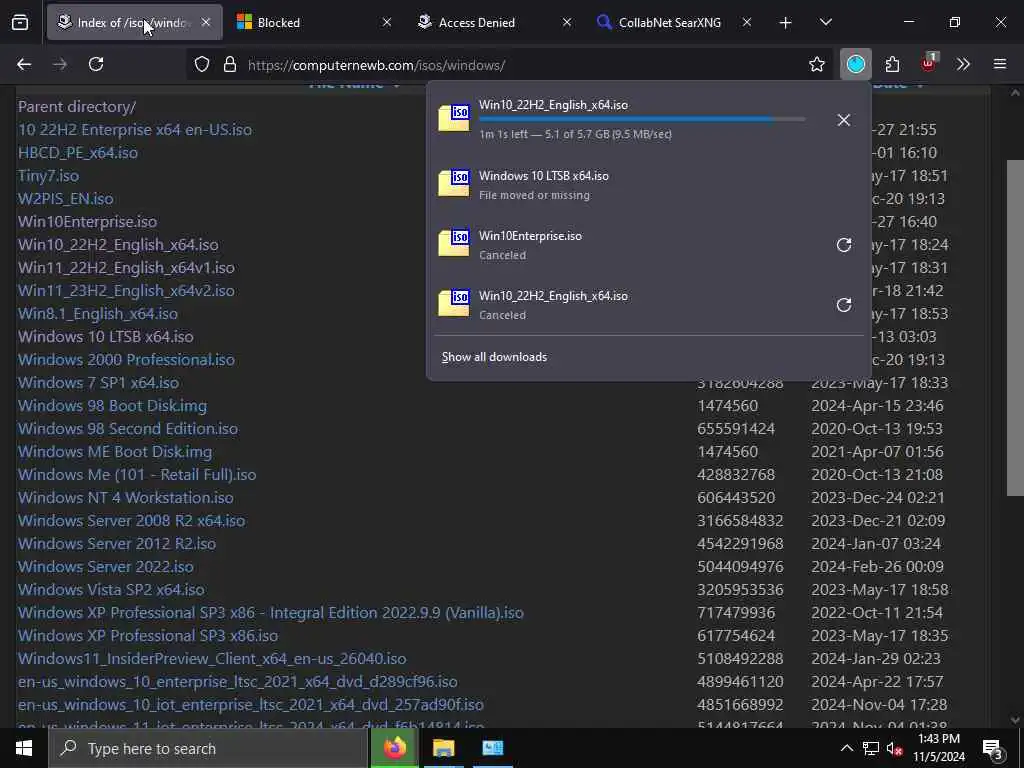Open the Windows Start menu
This screenshot has width=1024, height=768.
(x=24, y=748)
